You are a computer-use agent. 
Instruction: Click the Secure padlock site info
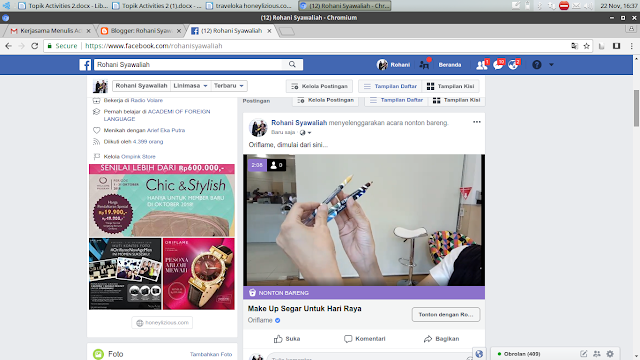pyautogui.click(x=62, y=46)
